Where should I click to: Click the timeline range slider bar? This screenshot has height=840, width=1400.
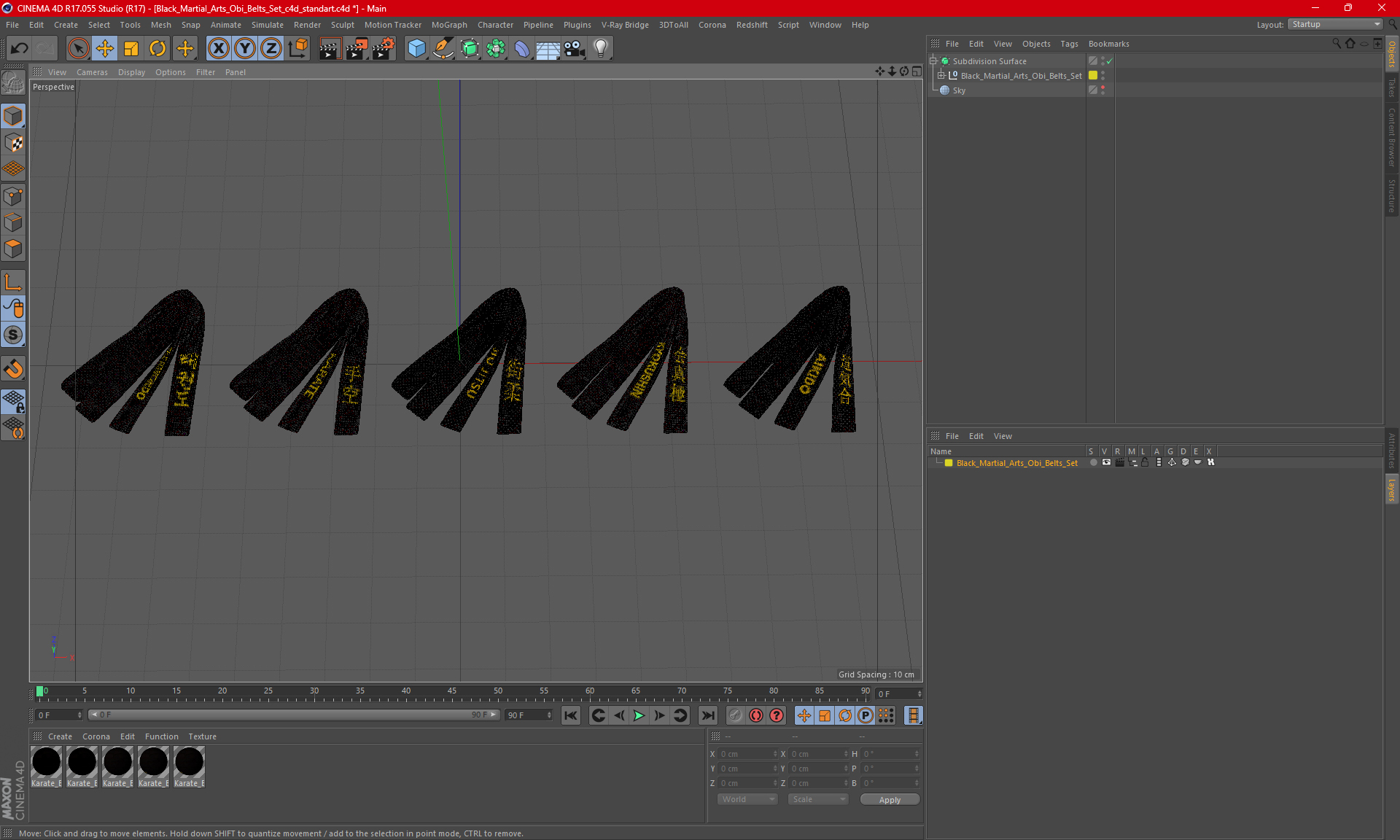pyautogui.click(x=293, y=715)
